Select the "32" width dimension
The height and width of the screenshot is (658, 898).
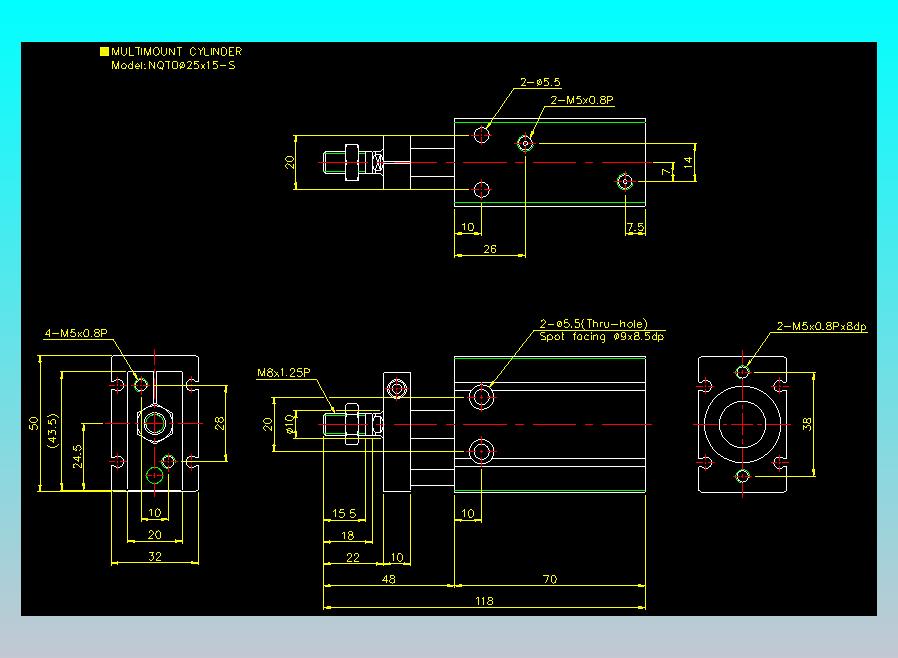pyautogui.click(x=155, y=556)
